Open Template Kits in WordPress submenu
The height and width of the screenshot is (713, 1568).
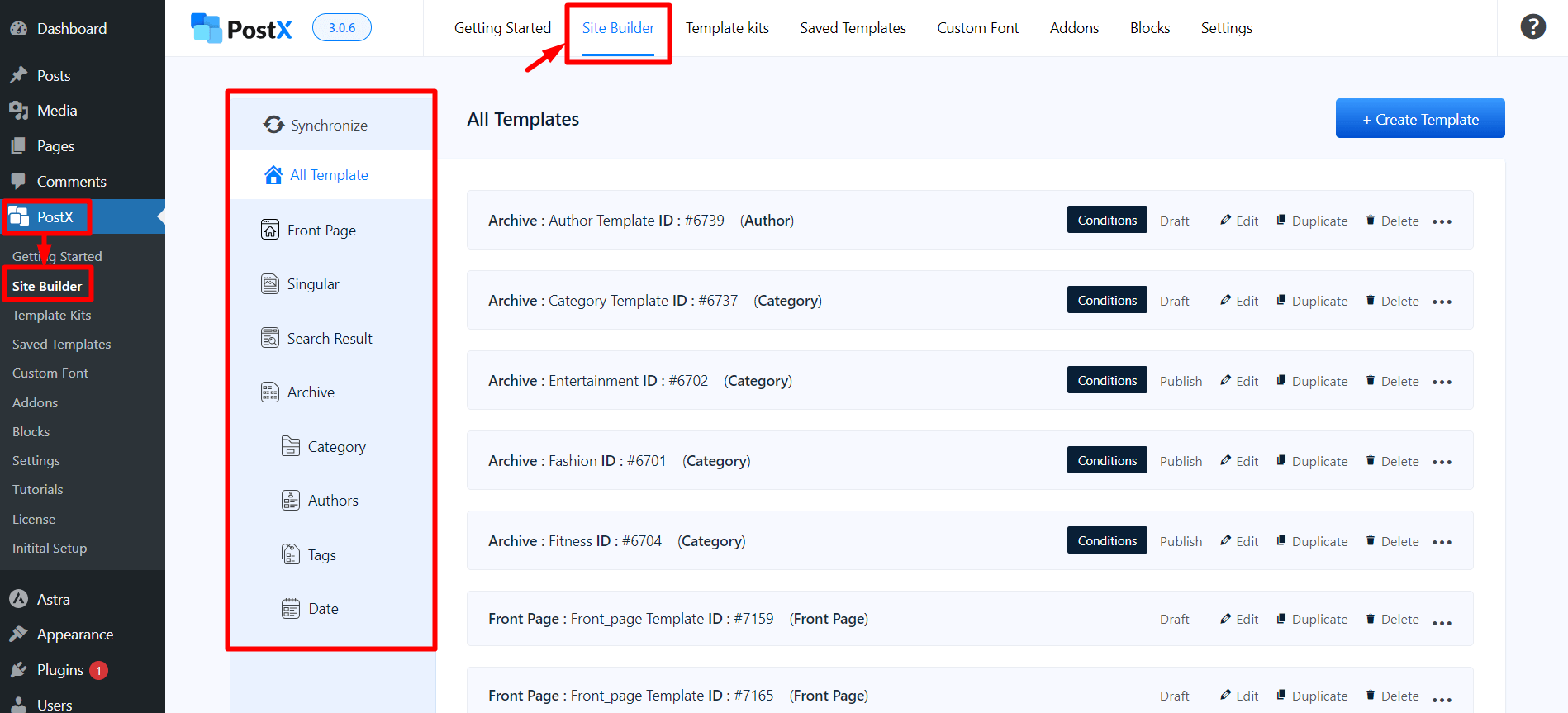pos(52,315)
